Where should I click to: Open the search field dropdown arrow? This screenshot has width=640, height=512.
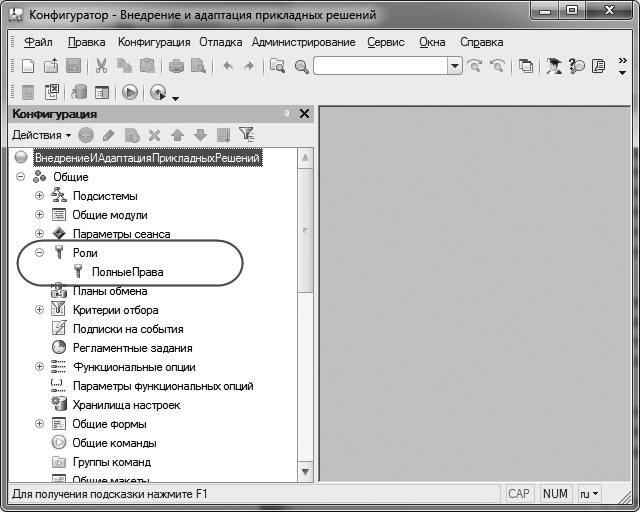(454, 66)
